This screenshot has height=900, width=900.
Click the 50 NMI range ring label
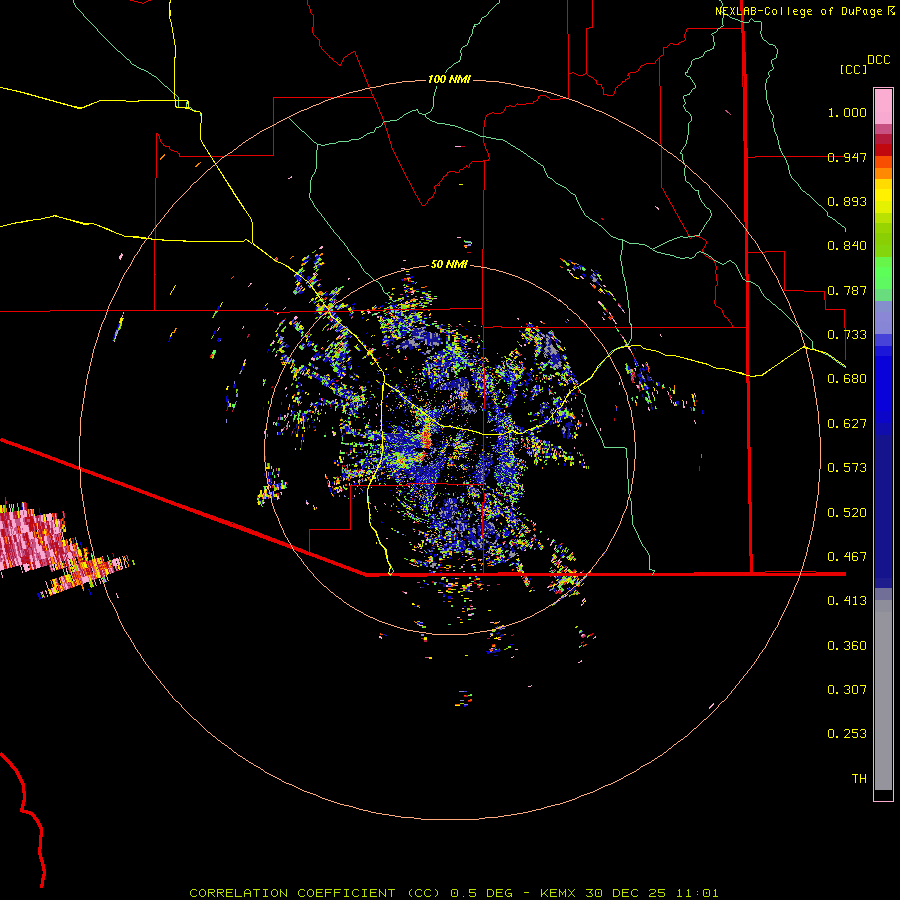[x=449, y=264]
